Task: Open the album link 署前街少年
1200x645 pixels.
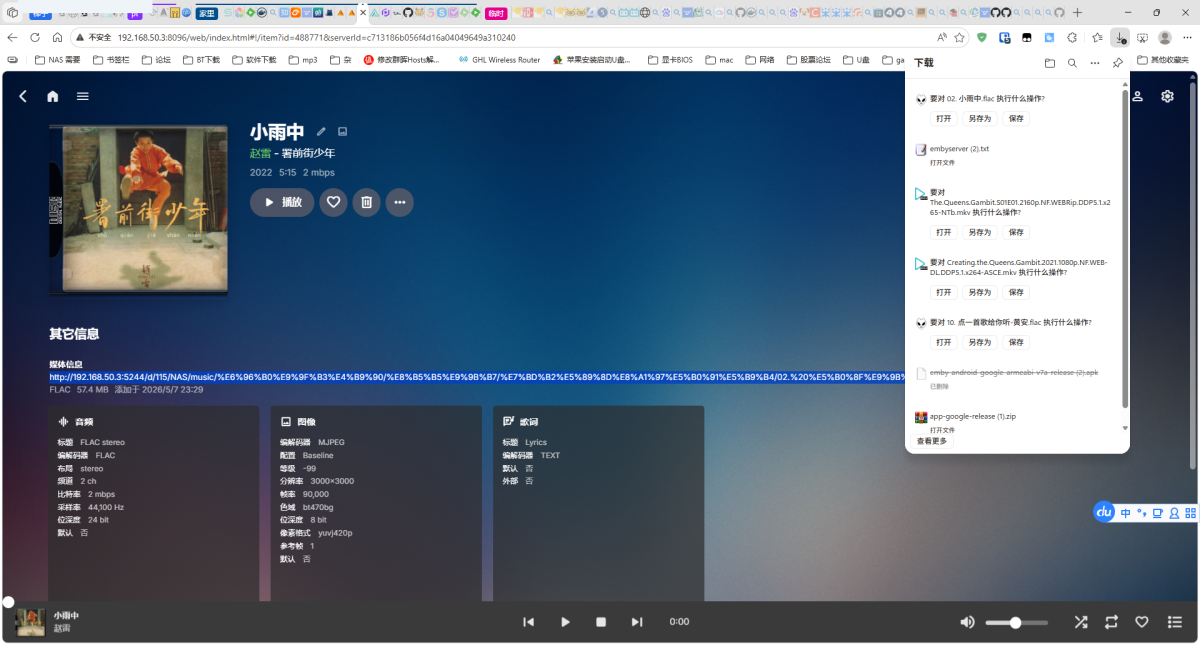Action: pyautogui.click(x=308, y=153)
